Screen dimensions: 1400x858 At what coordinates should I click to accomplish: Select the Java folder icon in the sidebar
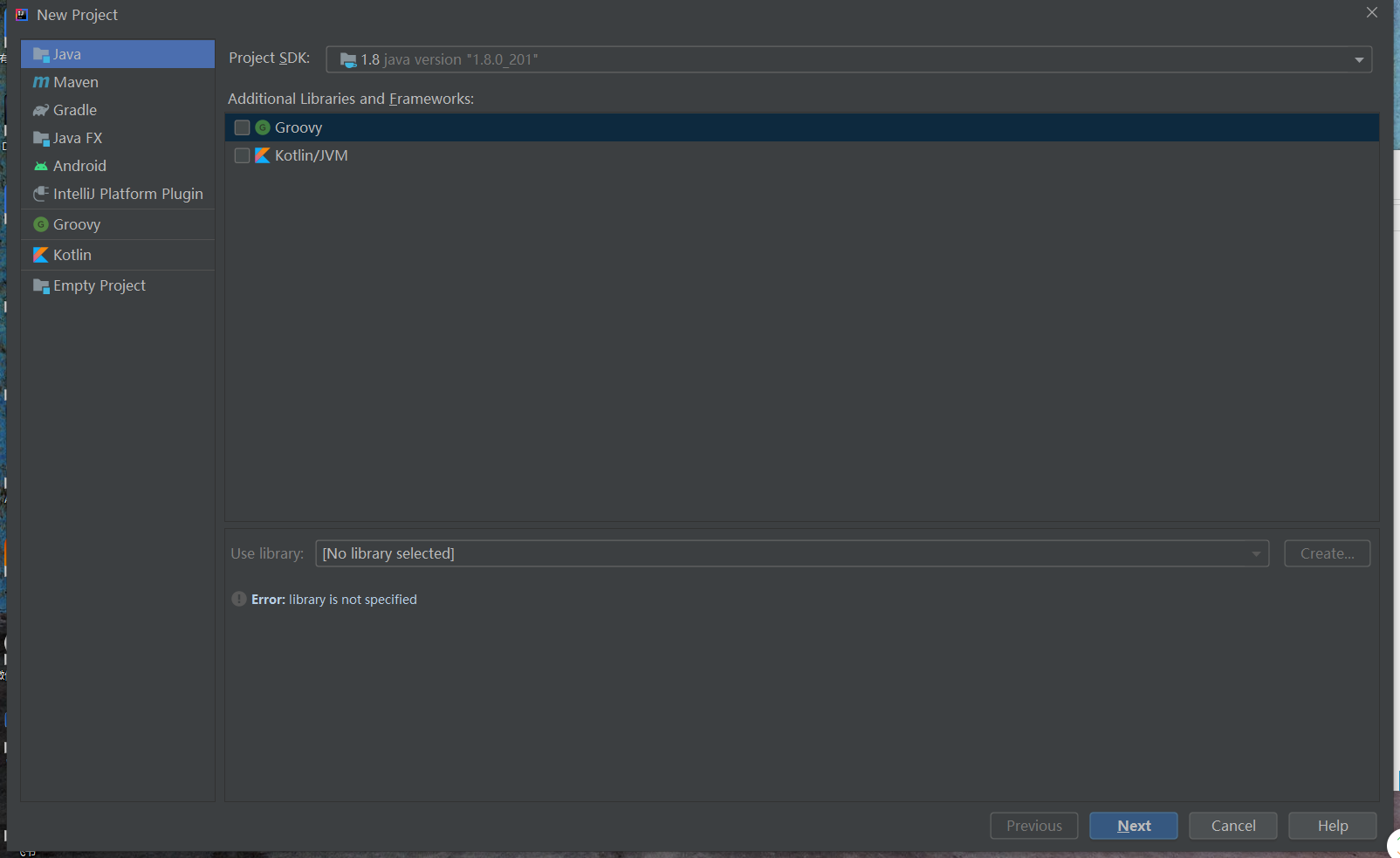(x=41, y=55)
